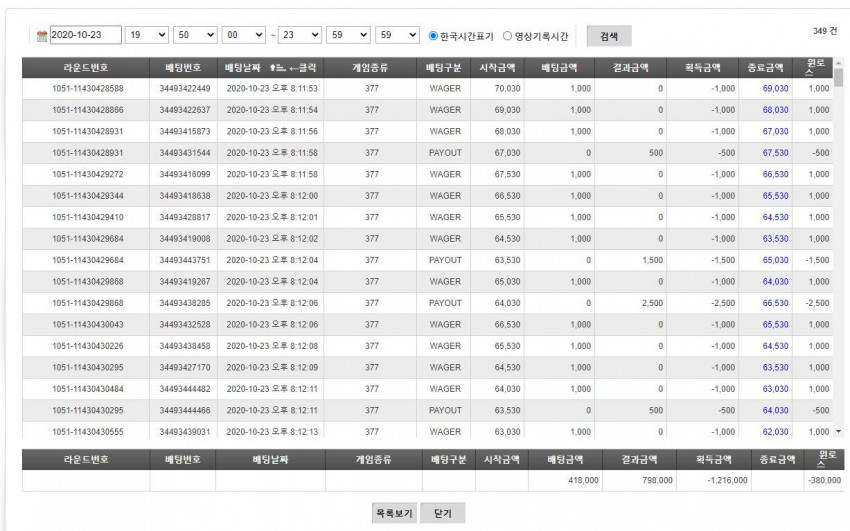Select the 한국시간표기 radio button
The image size is (850, 531).
[x=433, y=36]
